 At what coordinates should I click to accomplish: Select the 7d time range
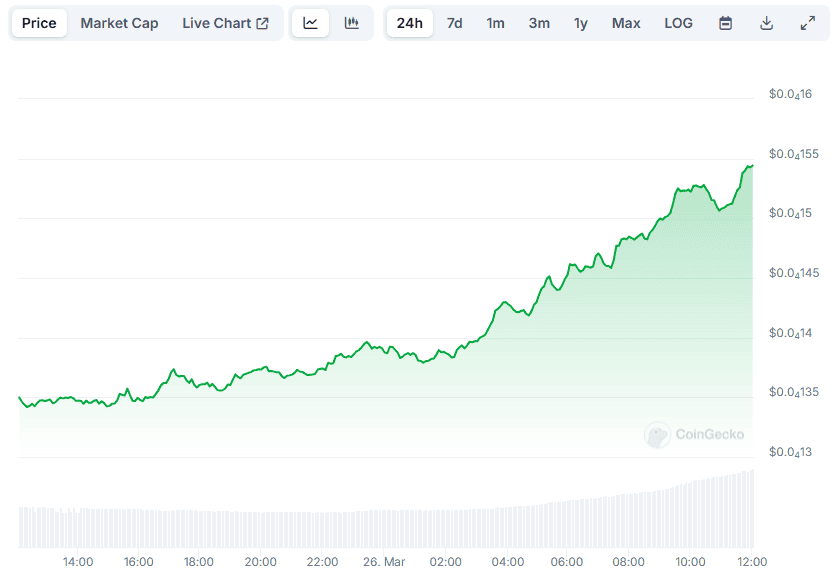454,23
